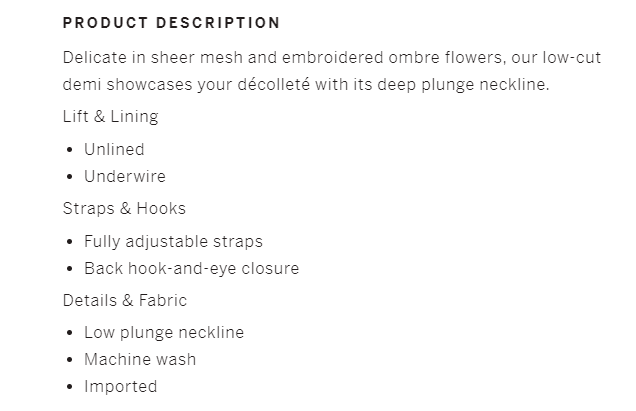Click the word 'Delicate' starting the description

click(x=94, y=57)
